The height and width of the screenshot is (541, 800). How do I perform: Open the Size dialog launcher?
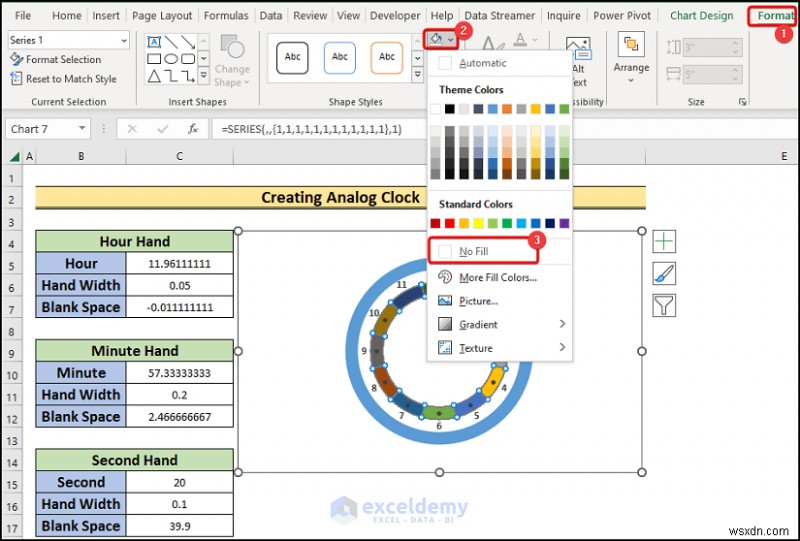(x=742, y=102)
